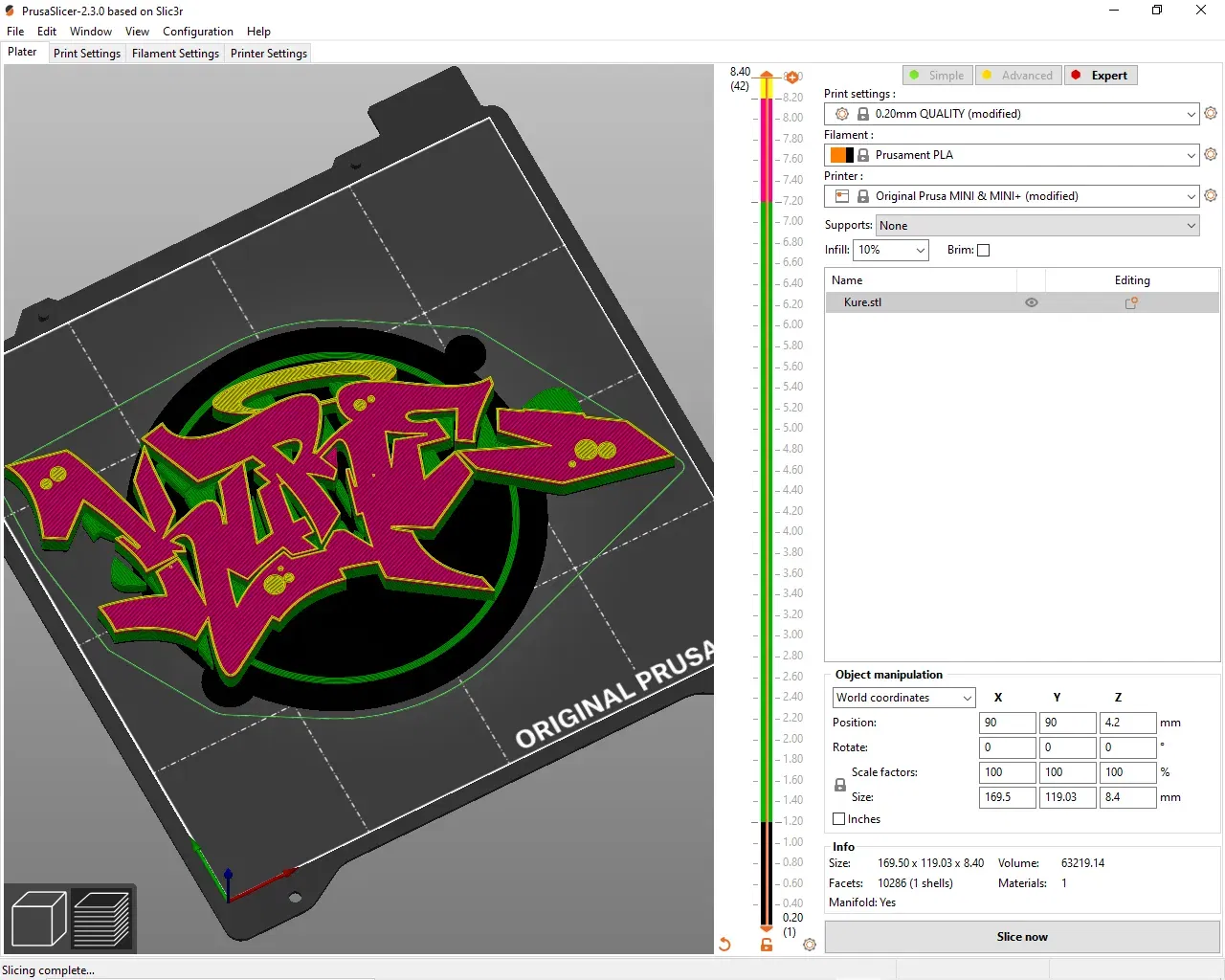
Task: Click the Position Y field
Action: 1068,723
